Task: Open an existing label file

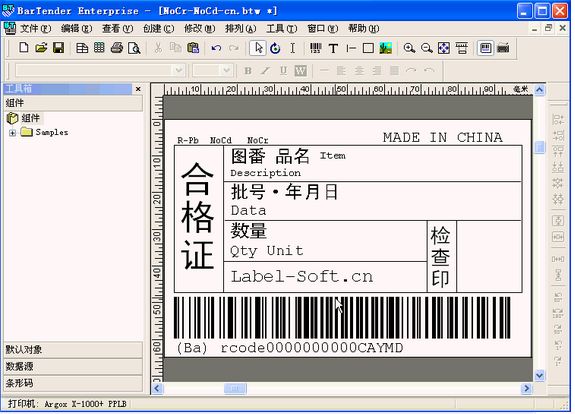Action: (x=41, y=48)
